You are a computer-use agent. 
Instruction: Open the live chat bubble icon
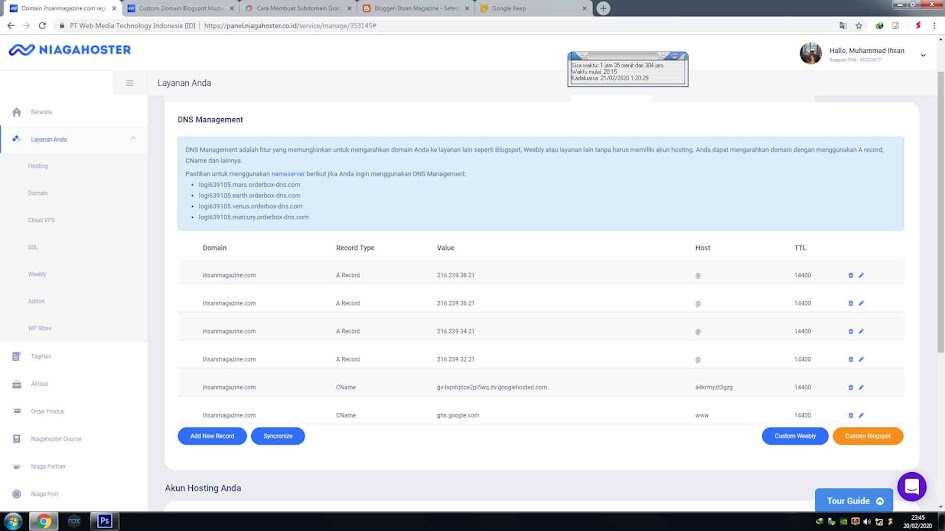[x=912, y=486]
